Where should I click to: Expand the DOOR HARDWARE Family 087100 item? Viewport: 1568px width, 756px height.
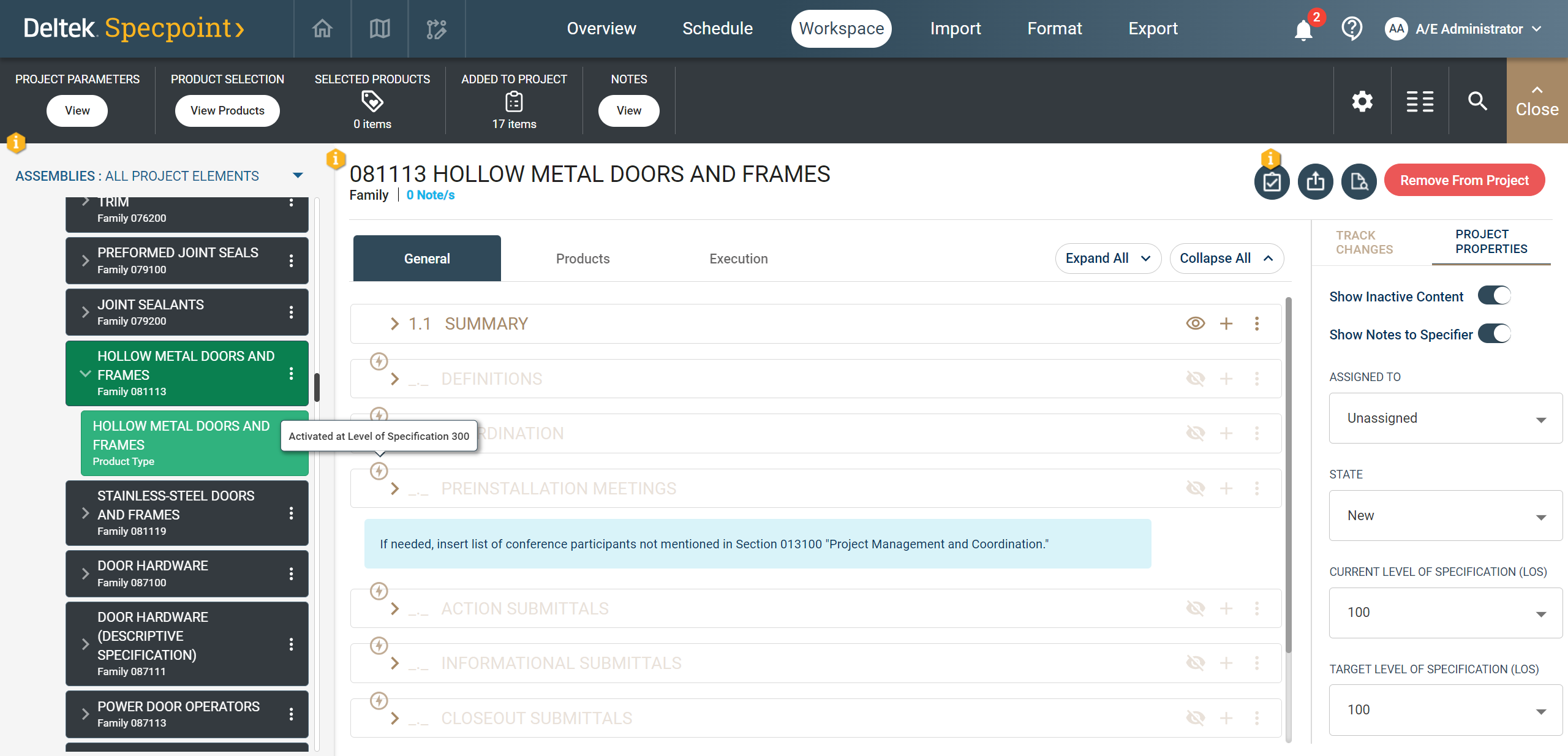[x=86, y=574]
